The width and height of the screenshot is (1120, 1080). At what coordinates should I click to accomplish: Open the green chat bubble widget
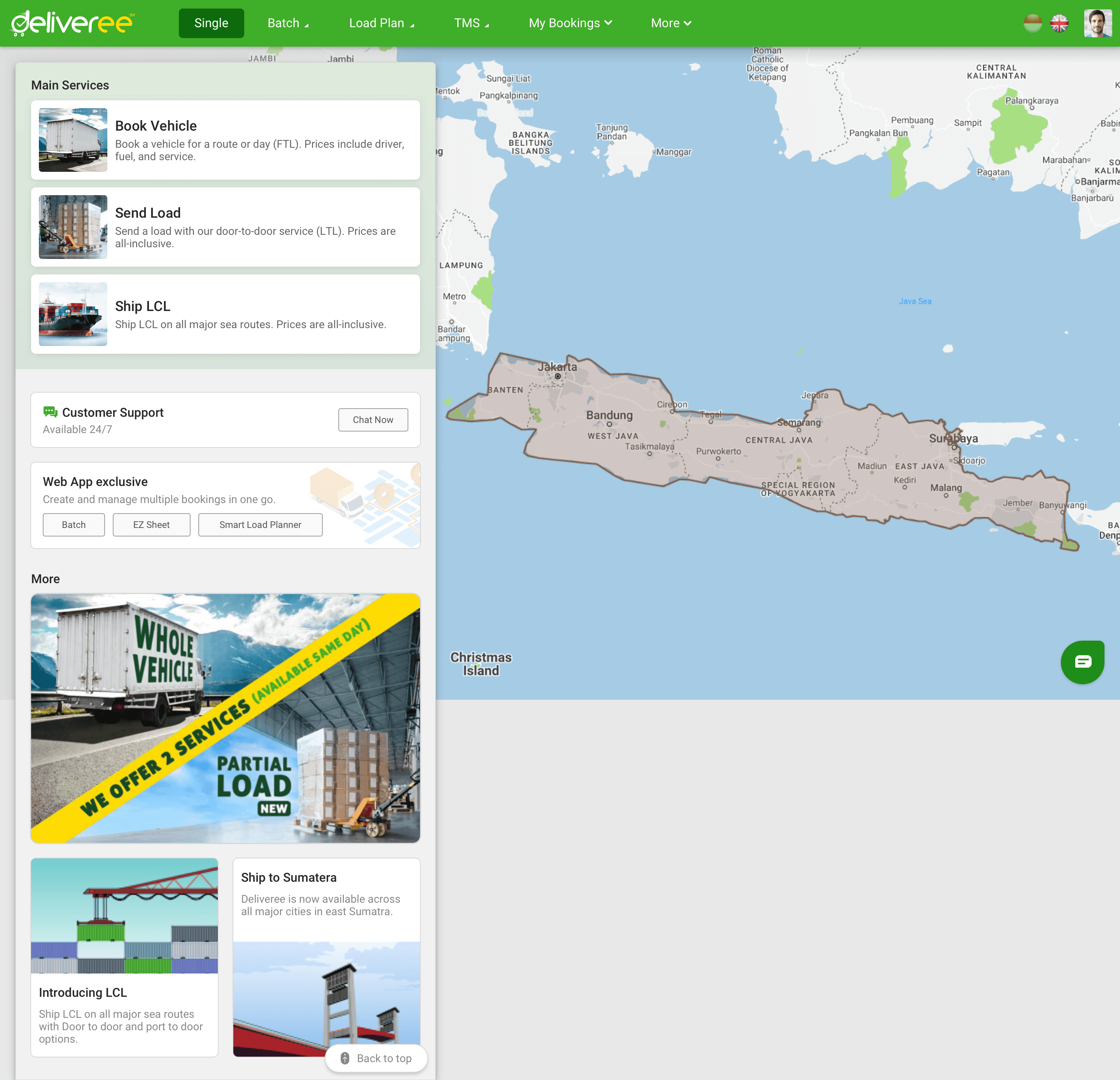[x=1082, y=661]
